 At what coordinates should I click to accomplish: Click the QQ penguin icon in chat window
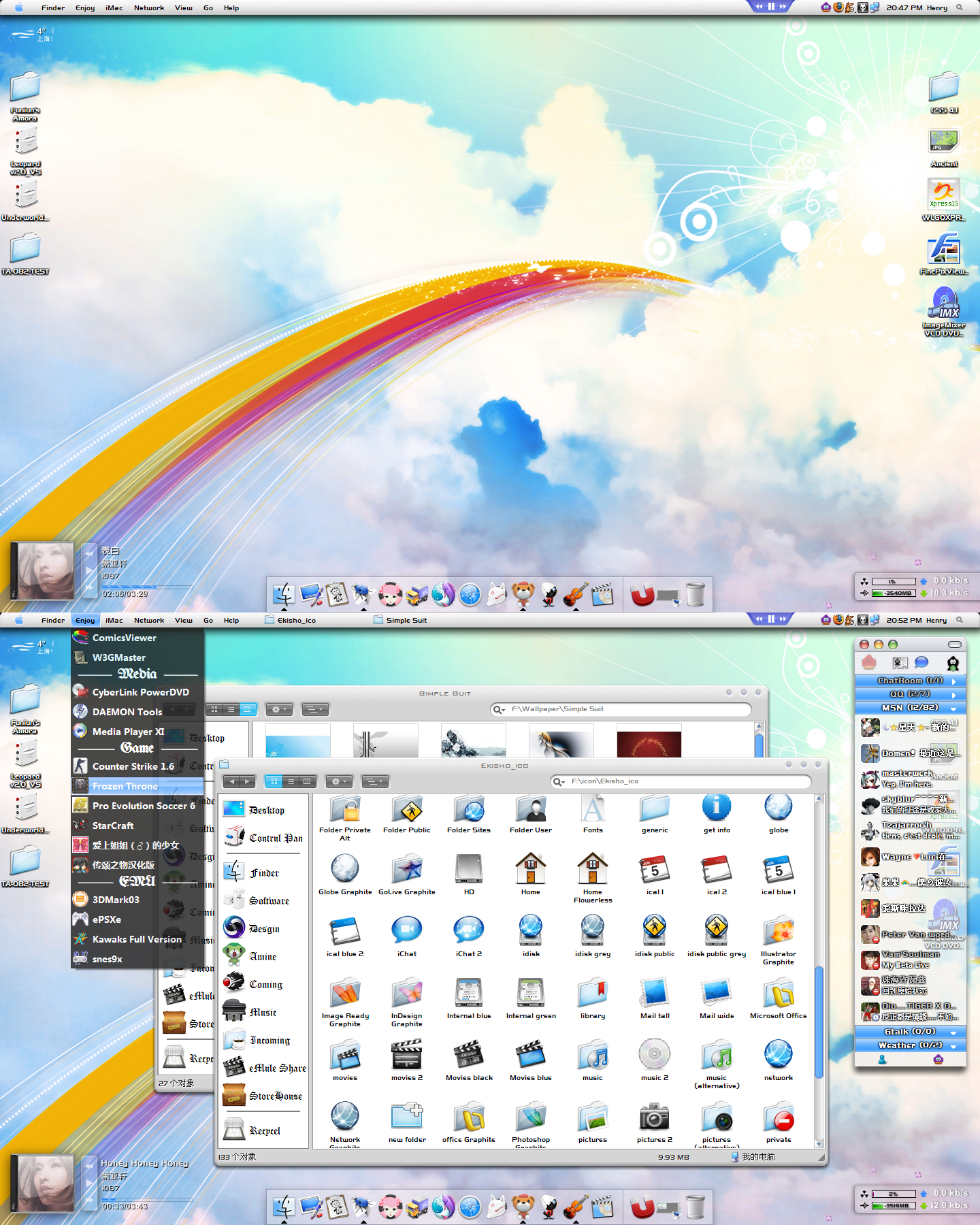pos(953,663)
